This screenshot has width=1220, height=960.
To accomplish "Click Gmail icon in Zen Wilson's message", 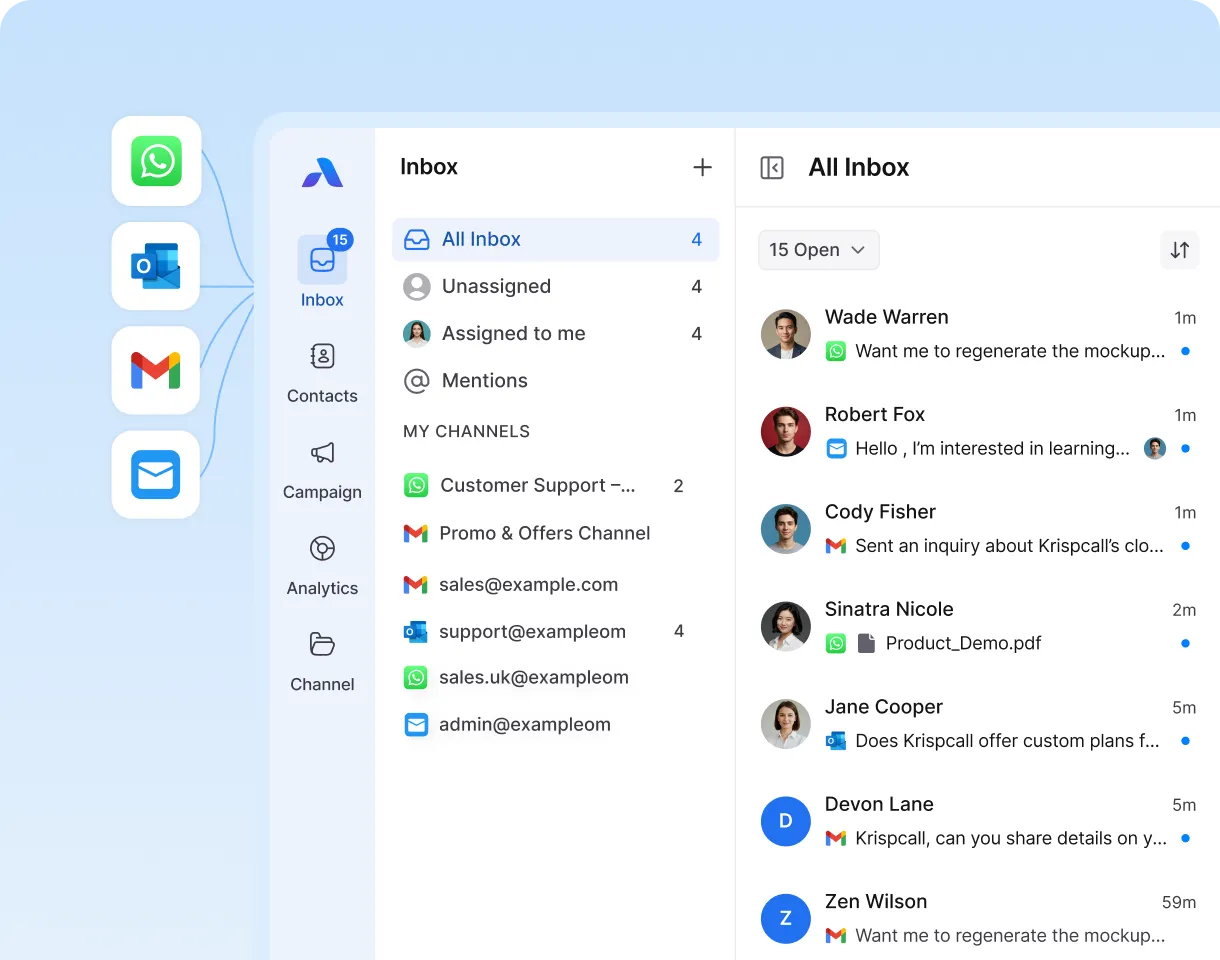I will click(x=836, y=936).
